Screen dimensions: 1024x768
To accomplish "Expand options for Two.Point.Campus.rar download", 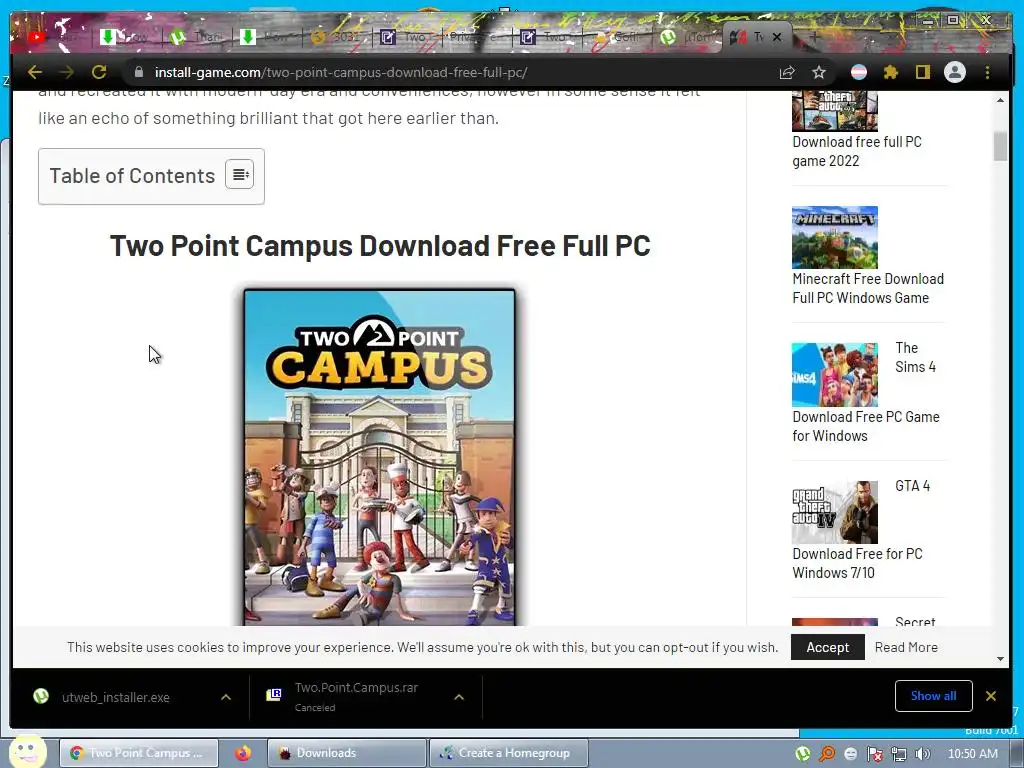I will point(459,697).
